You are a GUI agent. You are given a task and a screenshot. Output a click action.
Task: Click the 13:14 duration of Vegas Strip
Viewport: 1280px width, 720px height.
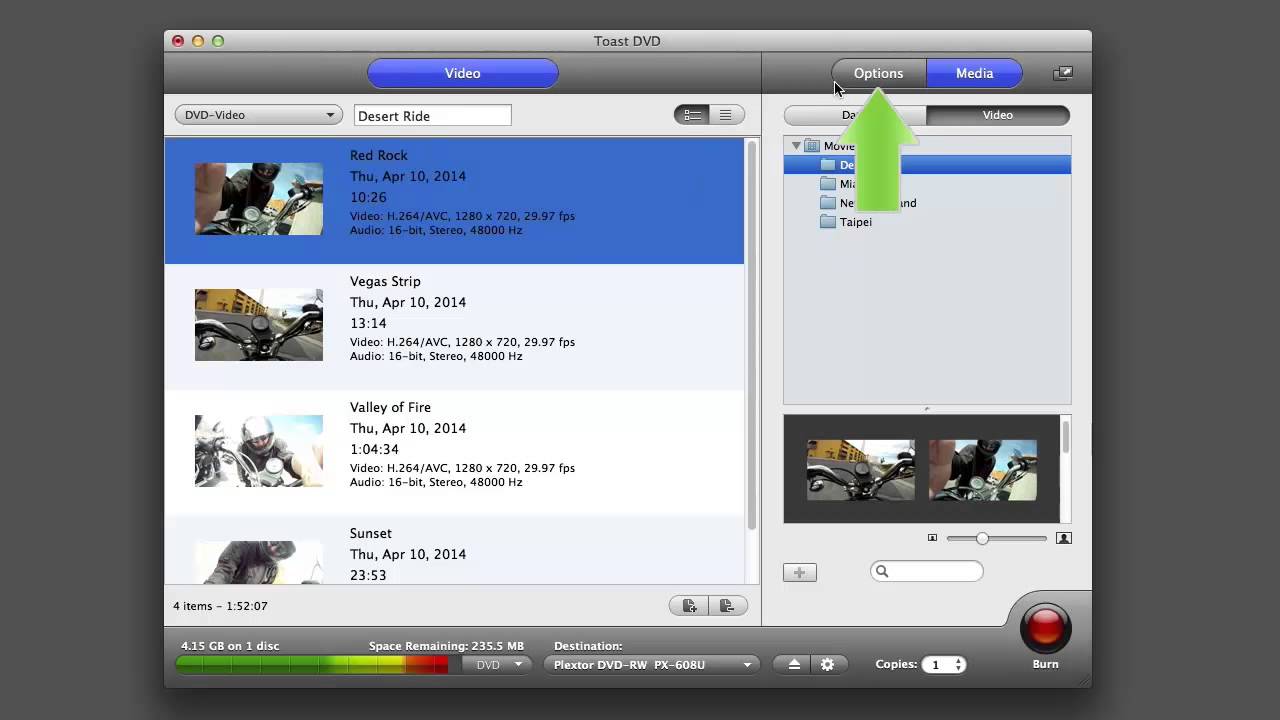click(368, 324)
